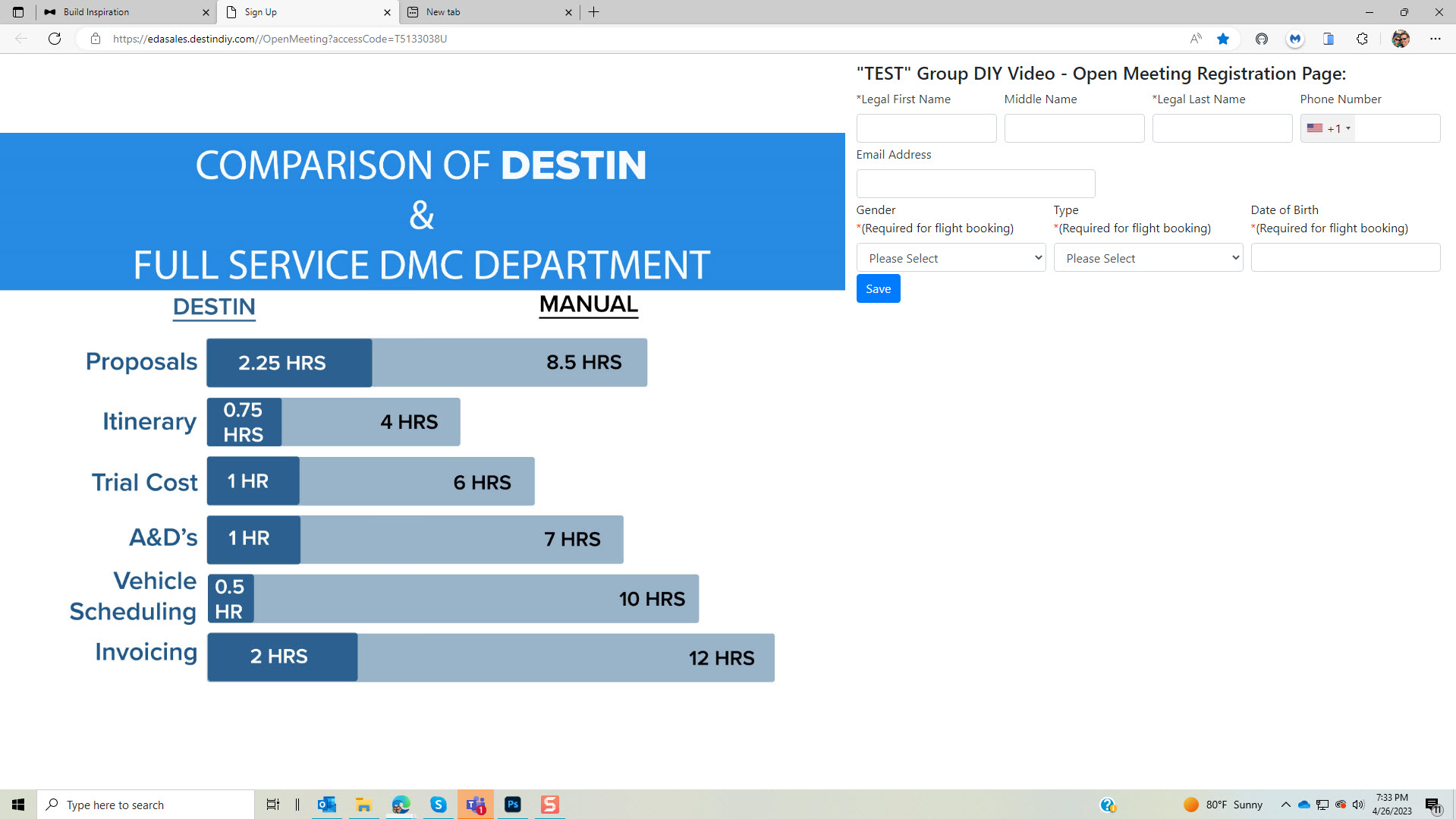Open a new browser tab with plus
This screenshot has width=1456, height=819.
tap(594, 12)
